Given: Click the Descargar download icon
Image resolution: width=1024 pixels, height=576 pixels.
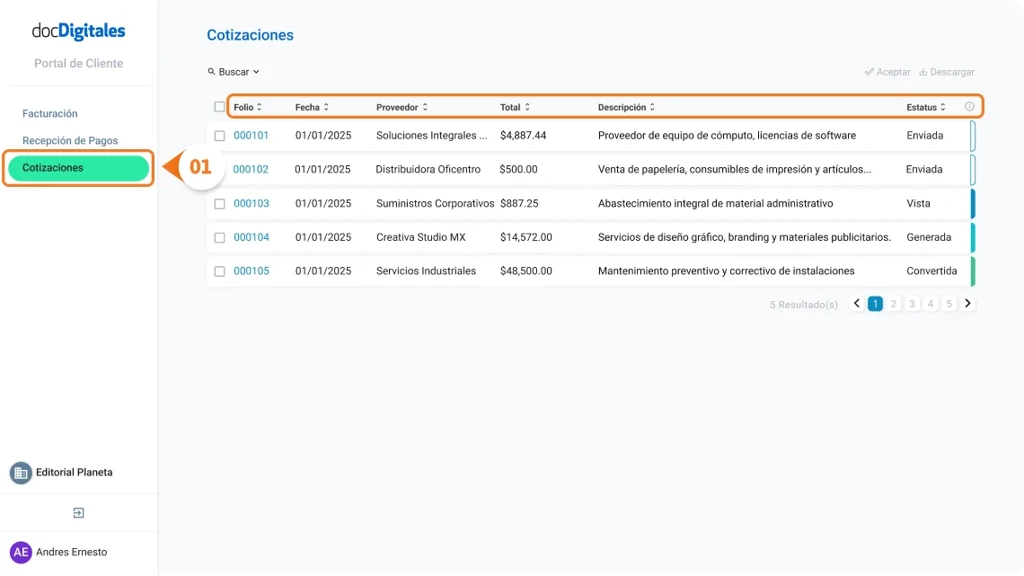Looking at the screenshot, I should pyautogui.click(x=922, y=72).
